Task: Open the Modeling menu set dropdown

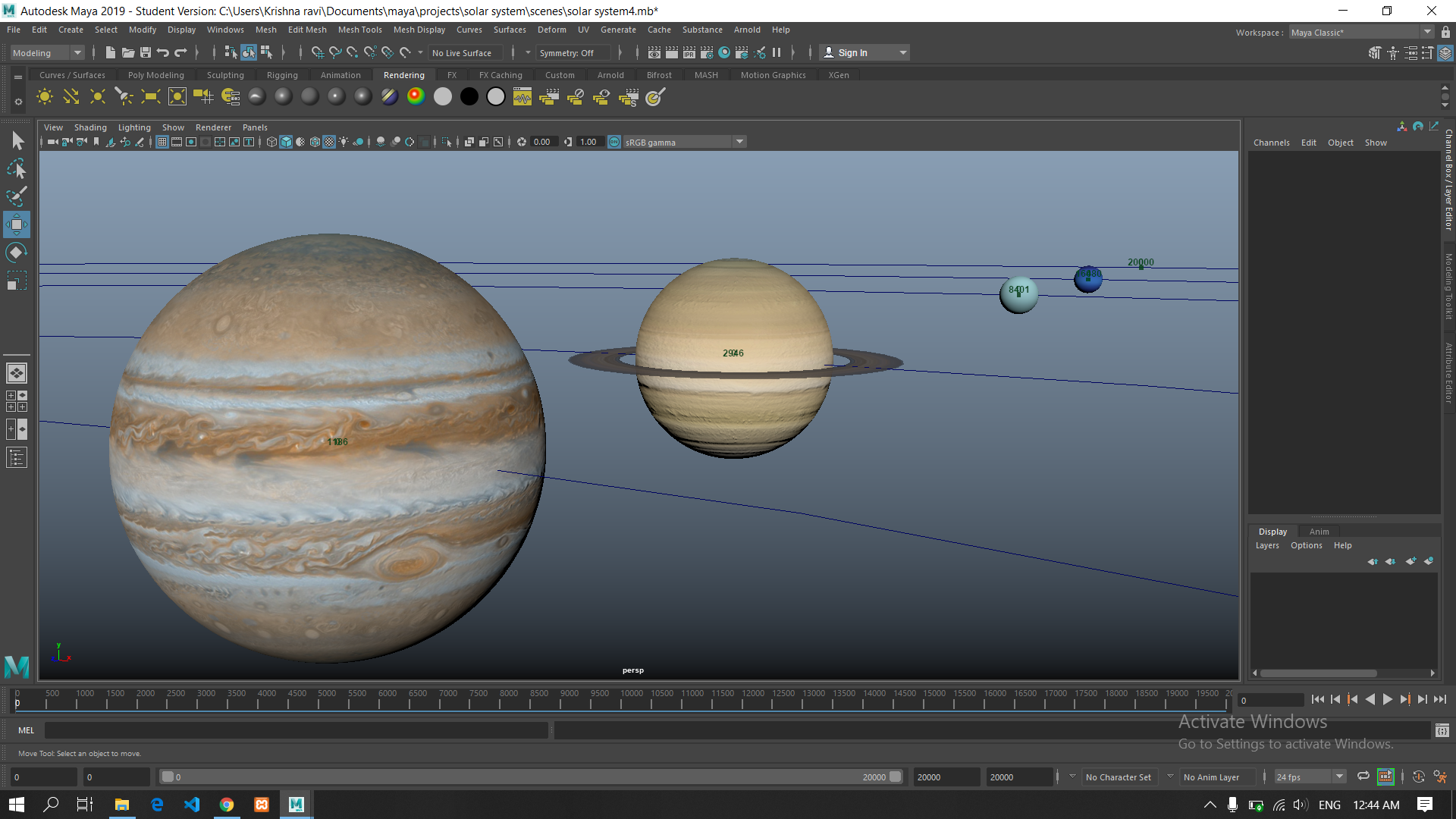Action: [x=47, y=52]
